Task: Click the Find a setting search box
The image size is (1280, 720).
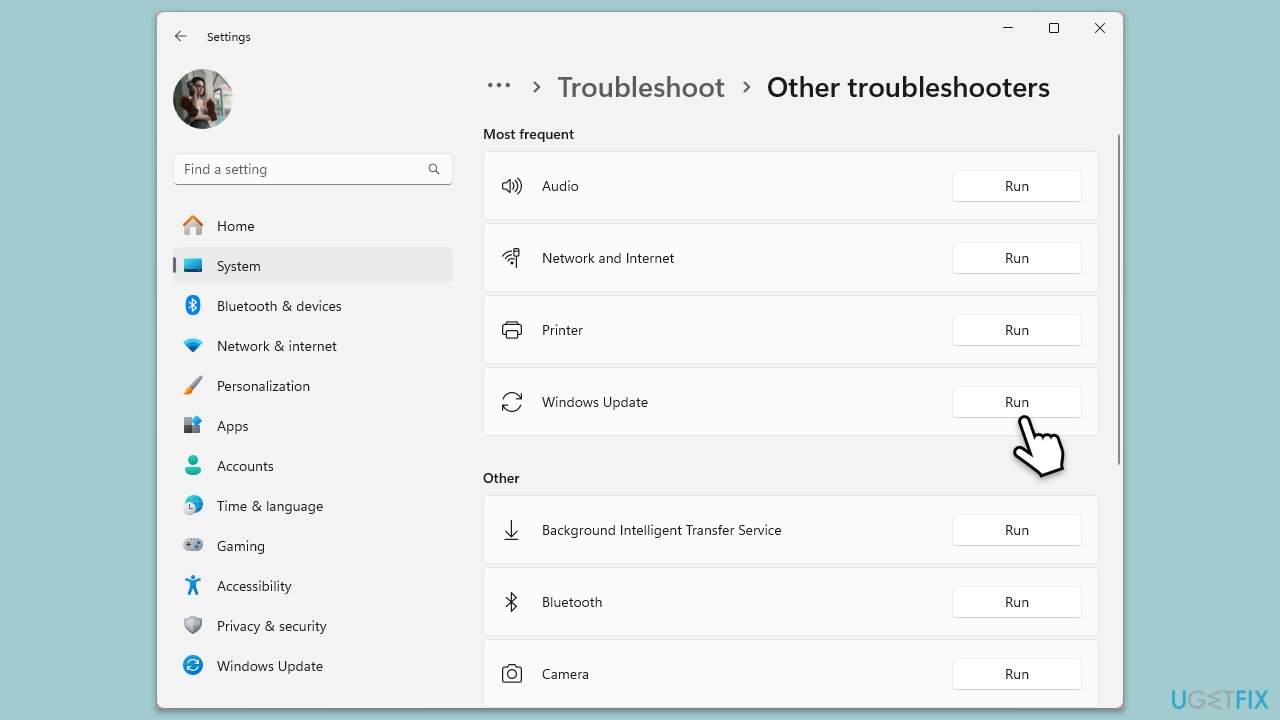Action: (x=312, y=169)
